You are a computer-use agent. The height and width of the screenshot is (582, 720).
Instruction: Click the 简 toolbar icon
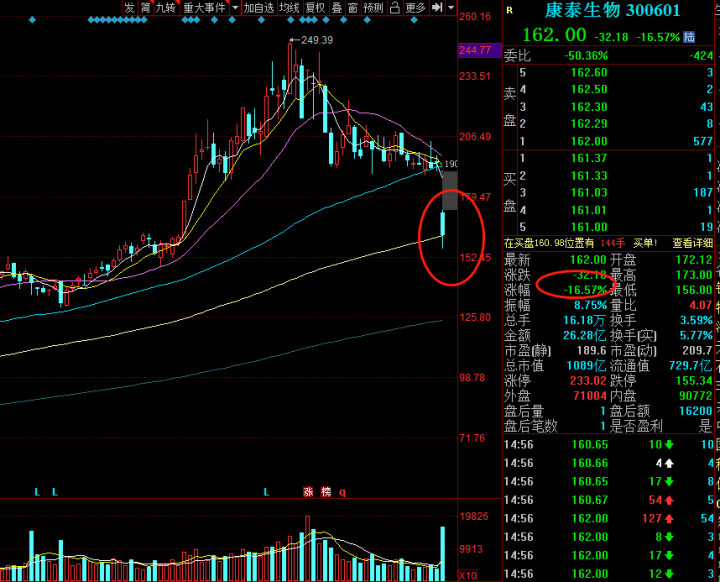146,7
